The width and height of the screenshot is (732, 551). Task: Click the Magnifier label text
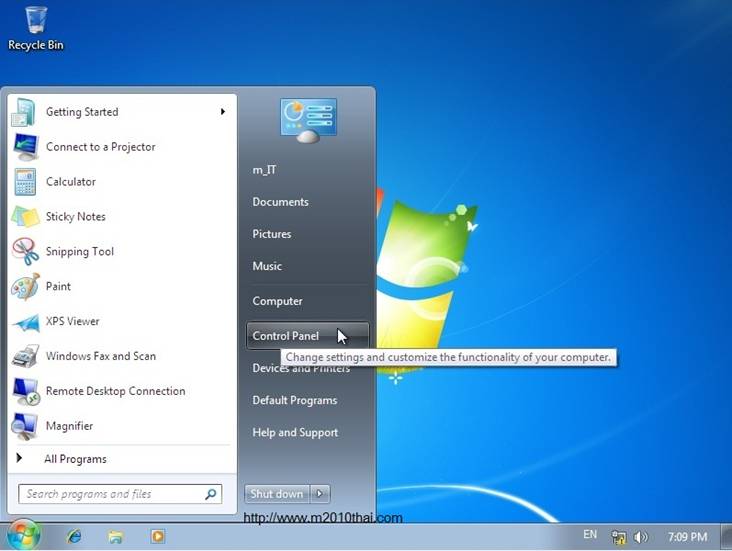pyautogui.click(x=69, y=426)
